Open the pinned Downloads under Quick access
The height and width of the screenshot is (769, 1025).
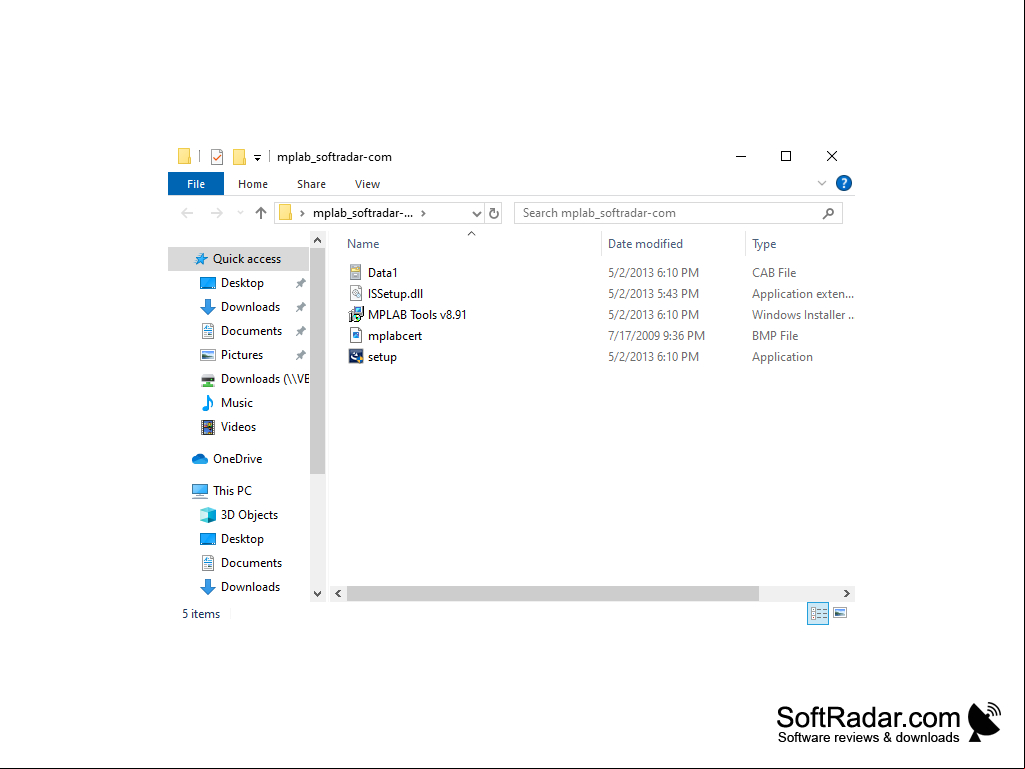250,307
